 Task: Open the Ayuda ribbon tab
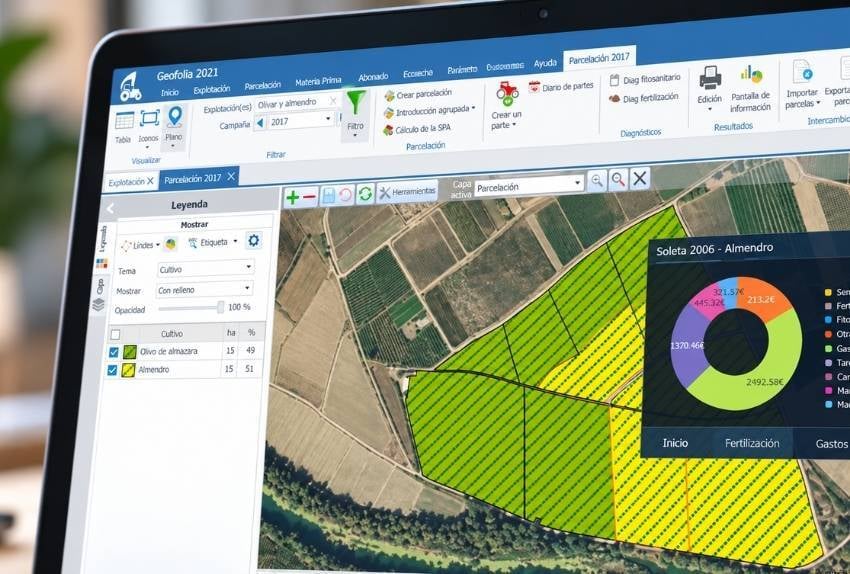(545, 63)
